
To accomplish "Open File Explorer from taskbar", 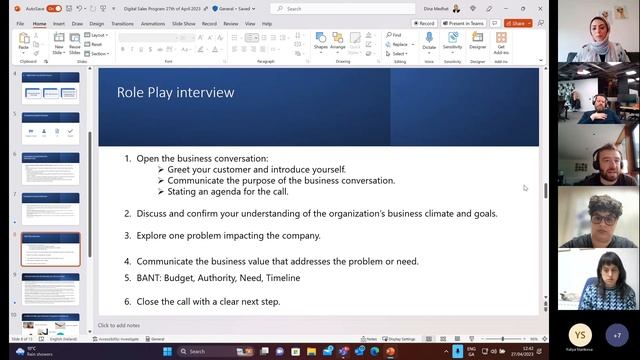I will pos(311,351).
